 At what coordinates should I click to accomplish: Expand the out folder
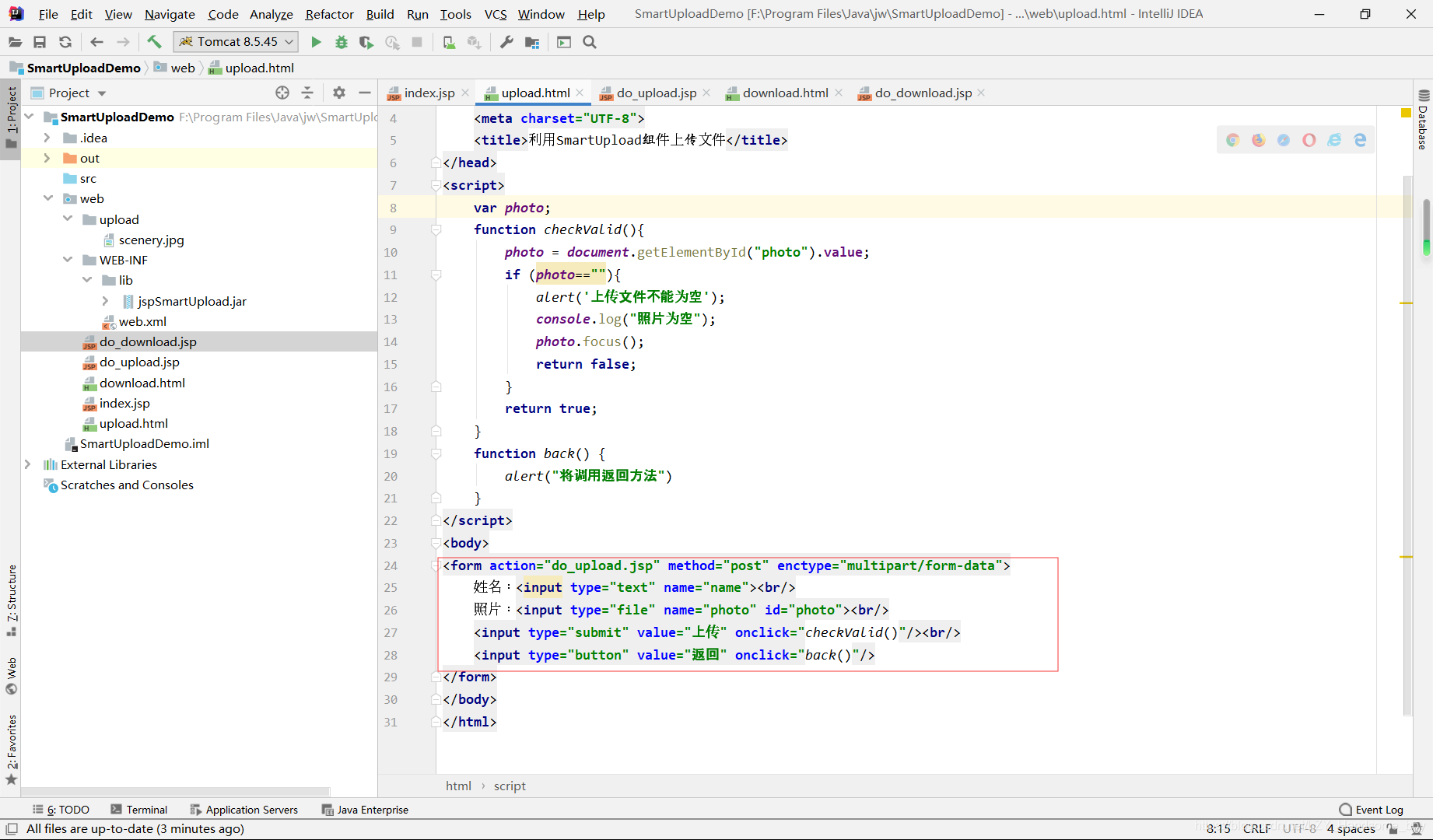47,158
